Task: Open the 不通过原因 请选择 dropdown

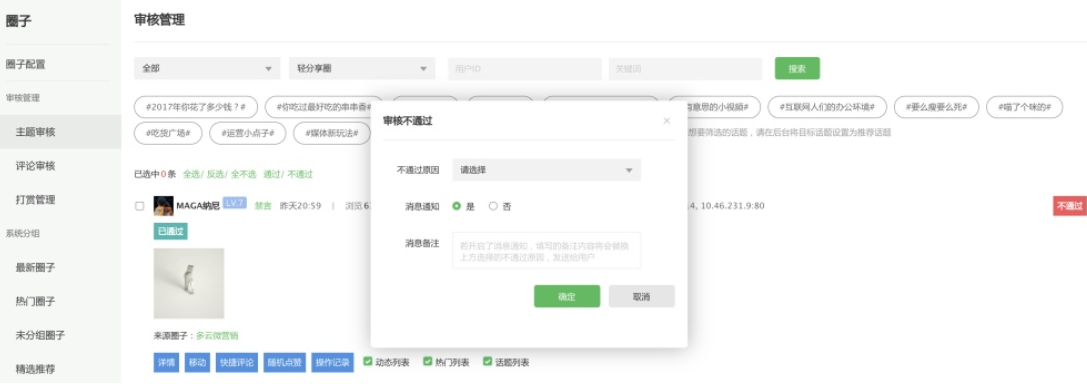Action: (x=546, y=170)
